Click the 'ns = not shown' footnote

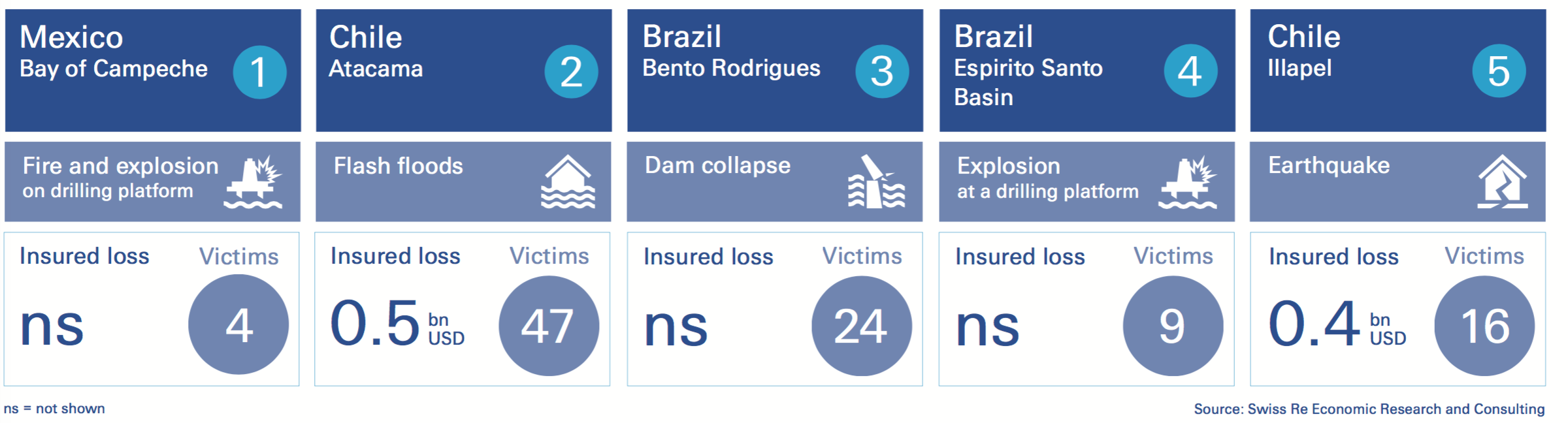coord(54,409)
